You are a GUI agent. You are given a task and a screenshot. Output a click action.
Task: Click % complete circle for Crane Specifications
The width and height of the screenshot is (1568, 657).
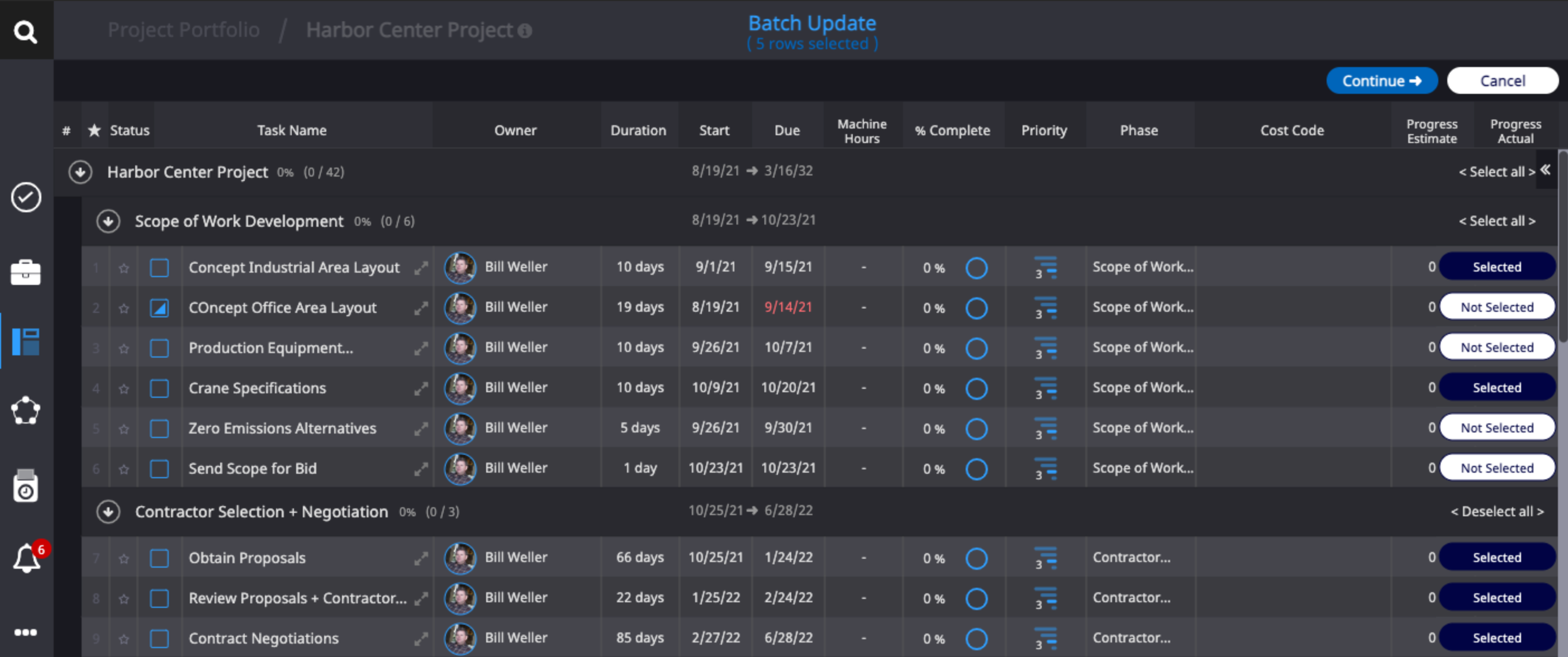[976, 388]
